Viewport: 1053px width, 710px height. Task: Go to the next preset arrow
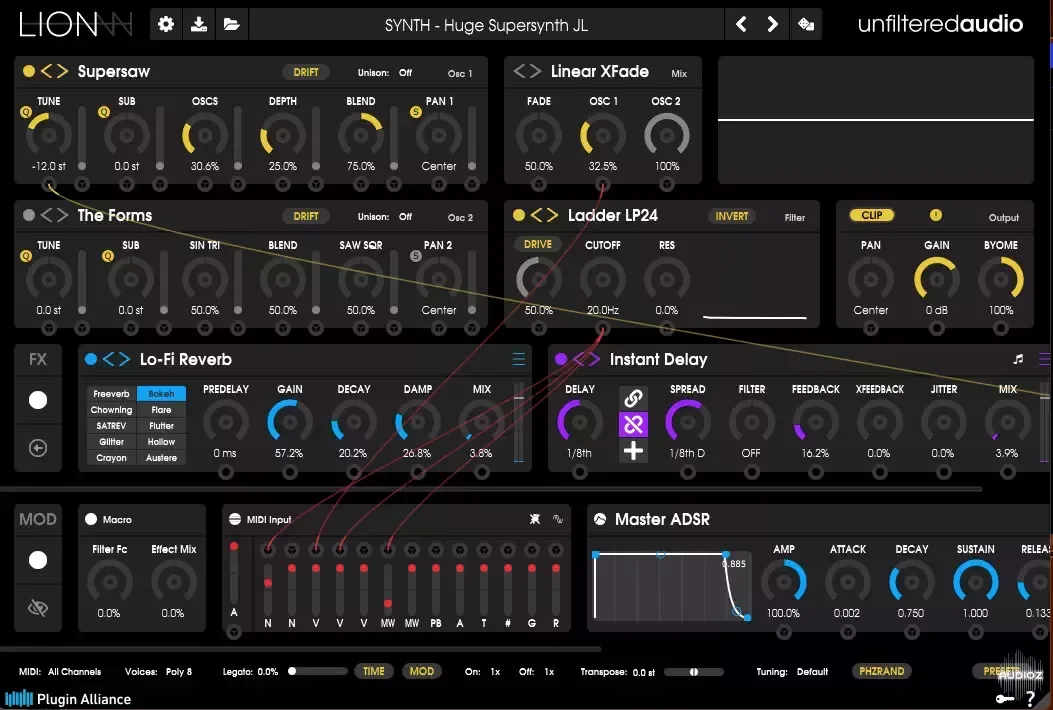click(772, 25)
